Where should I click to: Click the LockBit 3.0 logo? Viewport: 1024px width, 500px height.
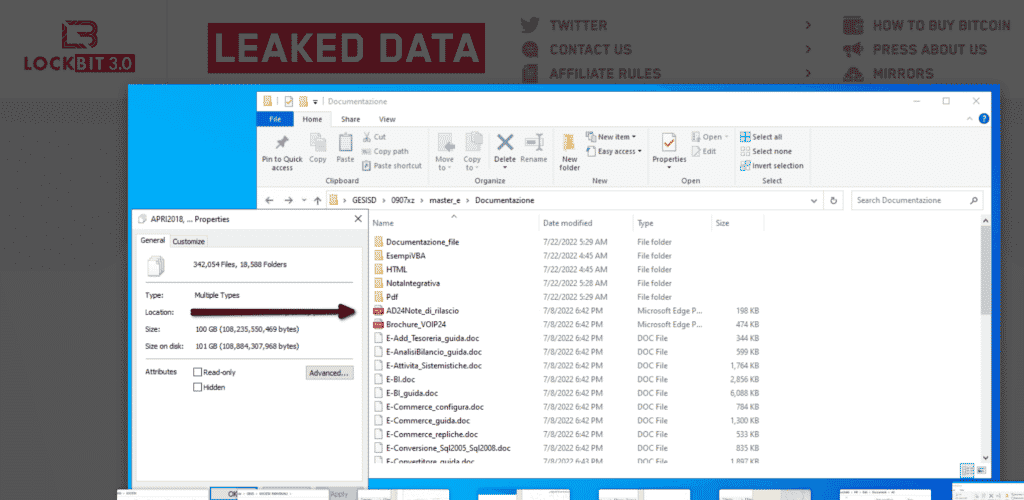click(80, 46)
